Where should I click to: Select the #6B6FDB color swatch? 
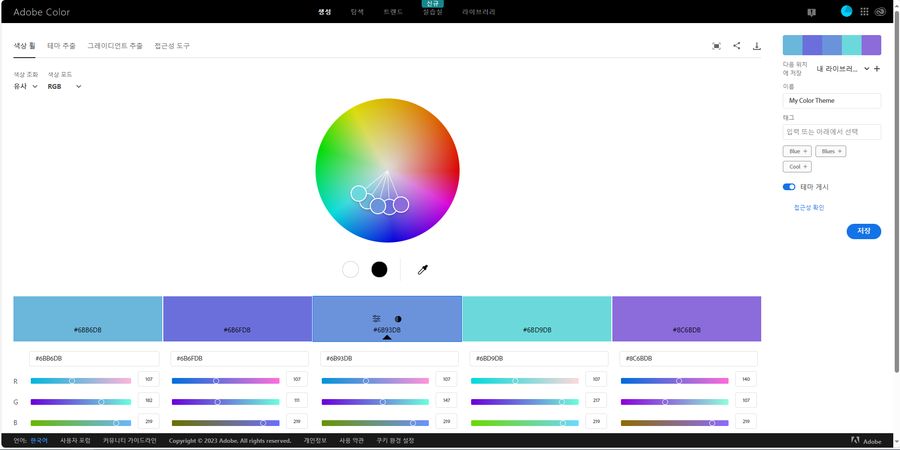pyautogui.click(x=238, y=319)
